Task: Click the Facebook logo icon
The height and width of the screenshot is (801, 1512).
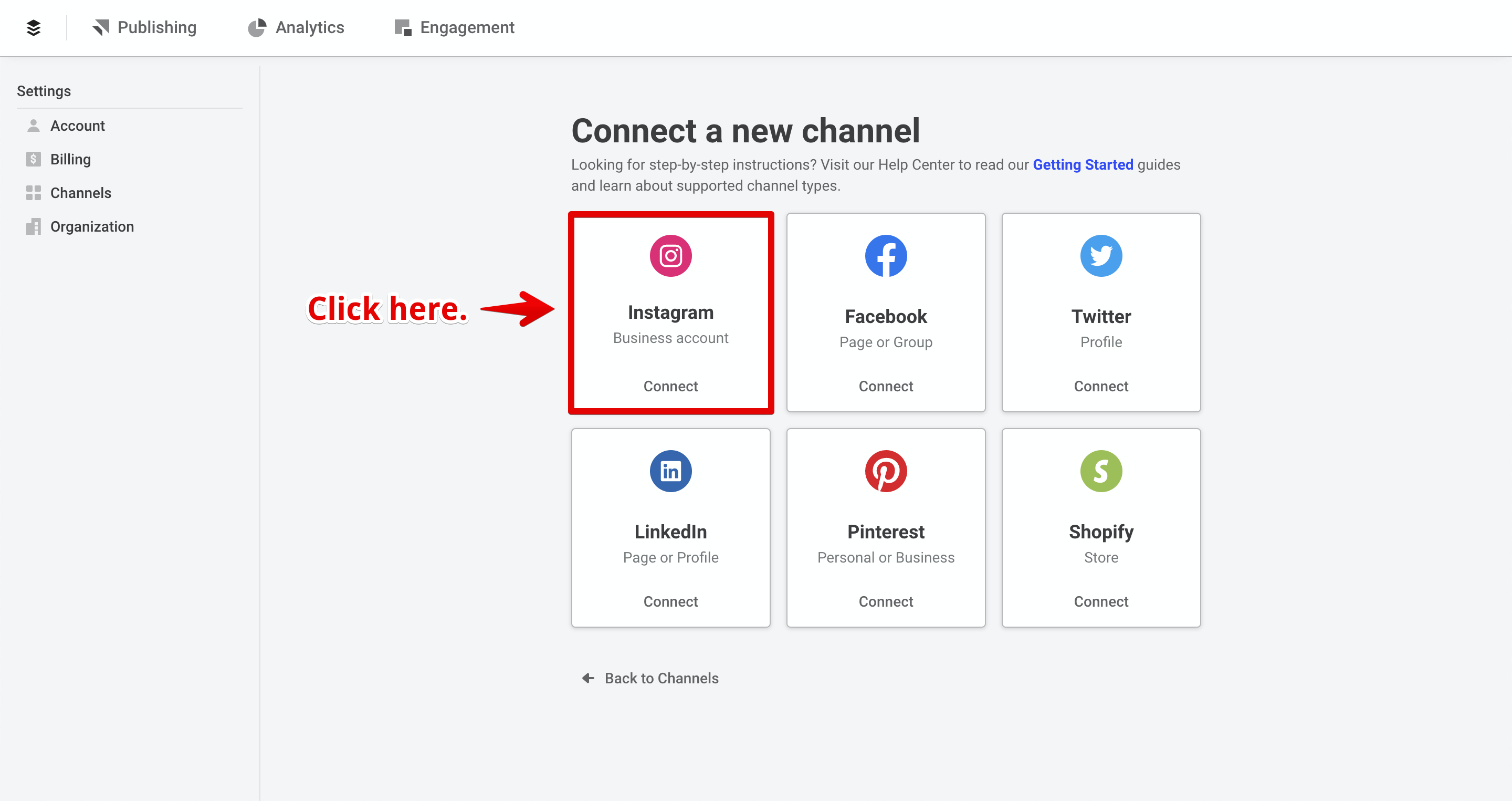Action: [x=886, y=256]
